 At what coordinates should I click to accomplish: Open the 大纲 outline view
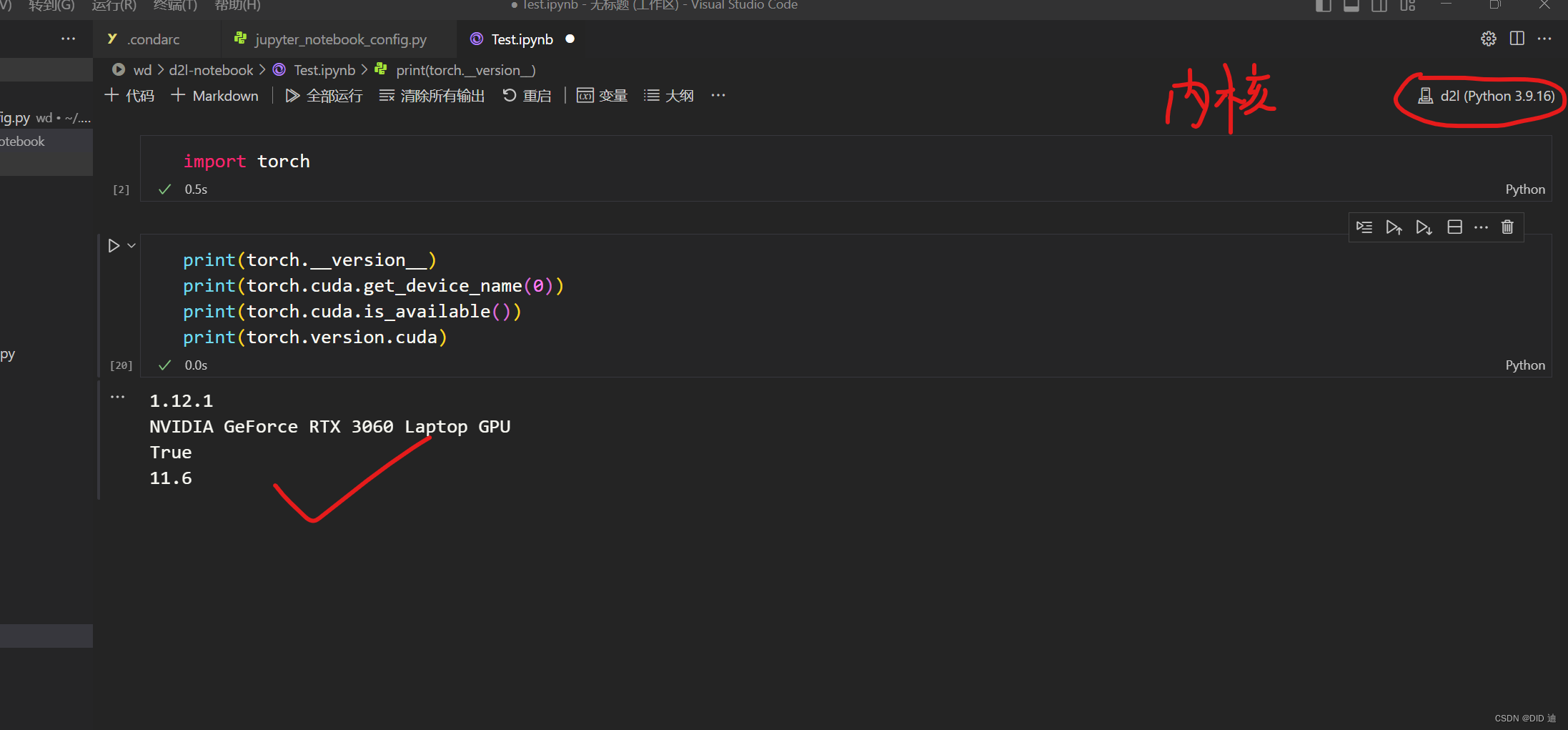pos(668,96)
